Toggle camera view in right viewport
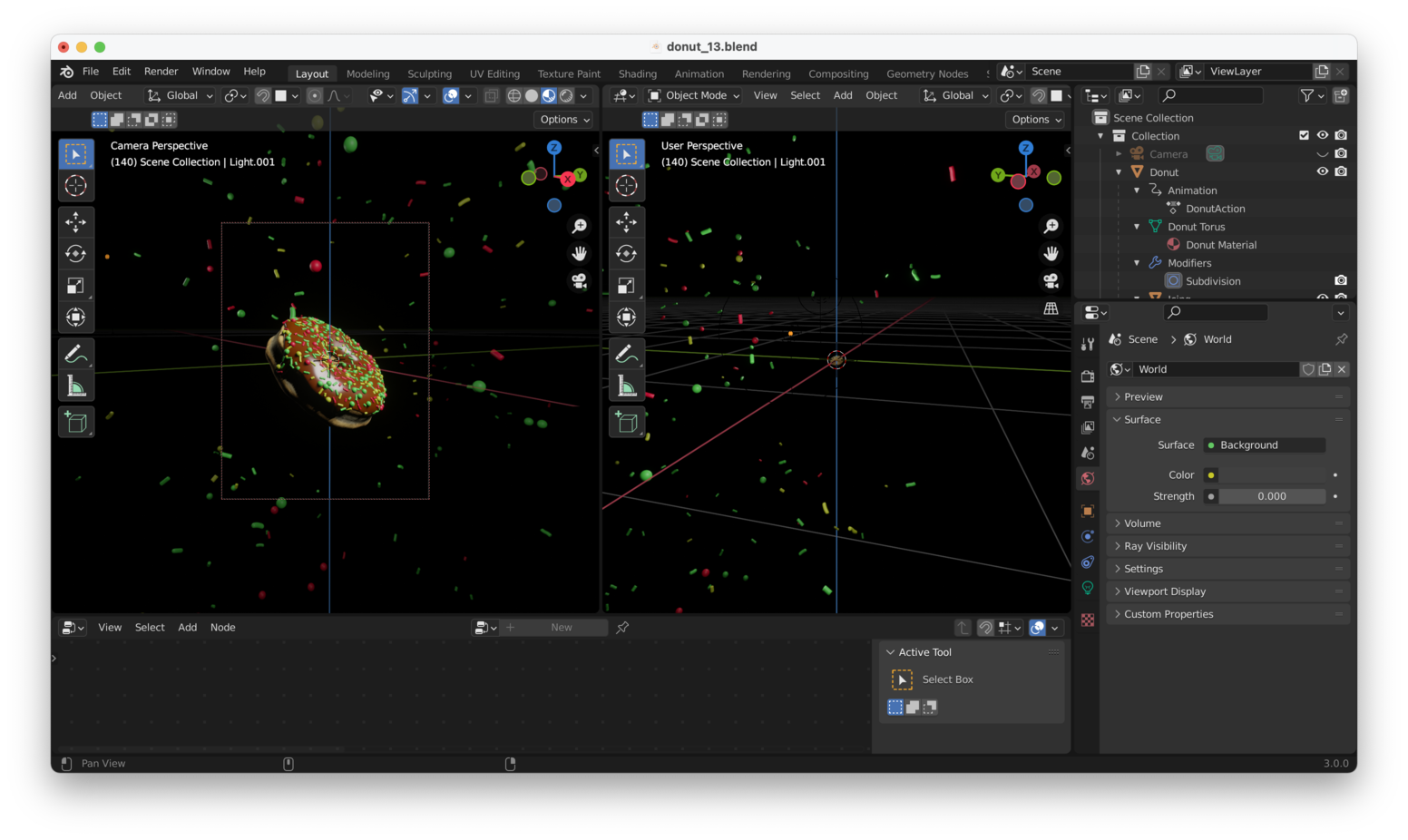The height and width of the screenshot is (840, 1408). pos(1051,281)
